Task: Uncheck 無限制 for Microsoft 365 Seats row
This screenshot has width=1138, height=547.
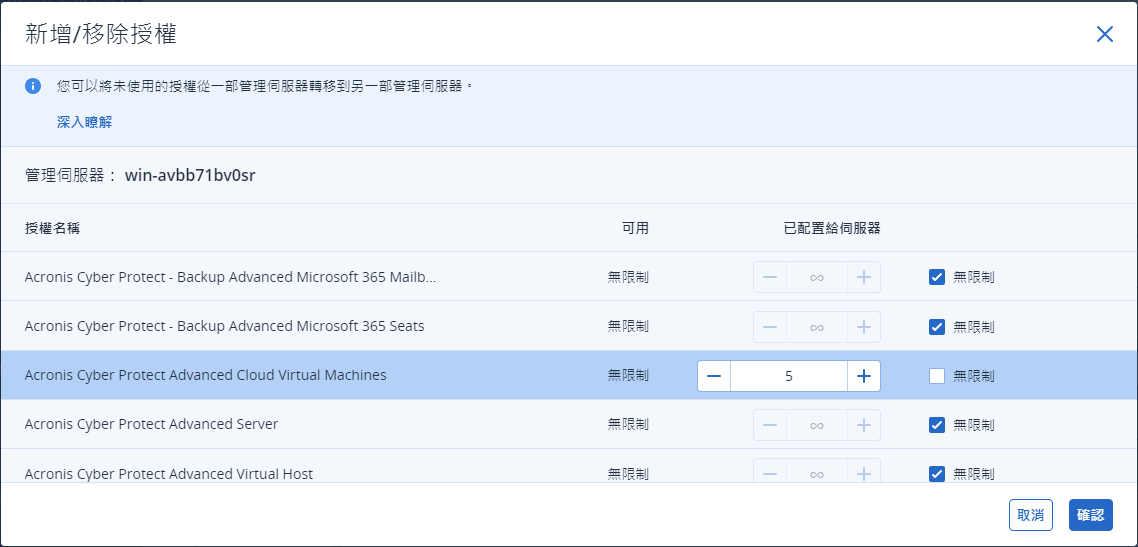Action: coord(937,326)
